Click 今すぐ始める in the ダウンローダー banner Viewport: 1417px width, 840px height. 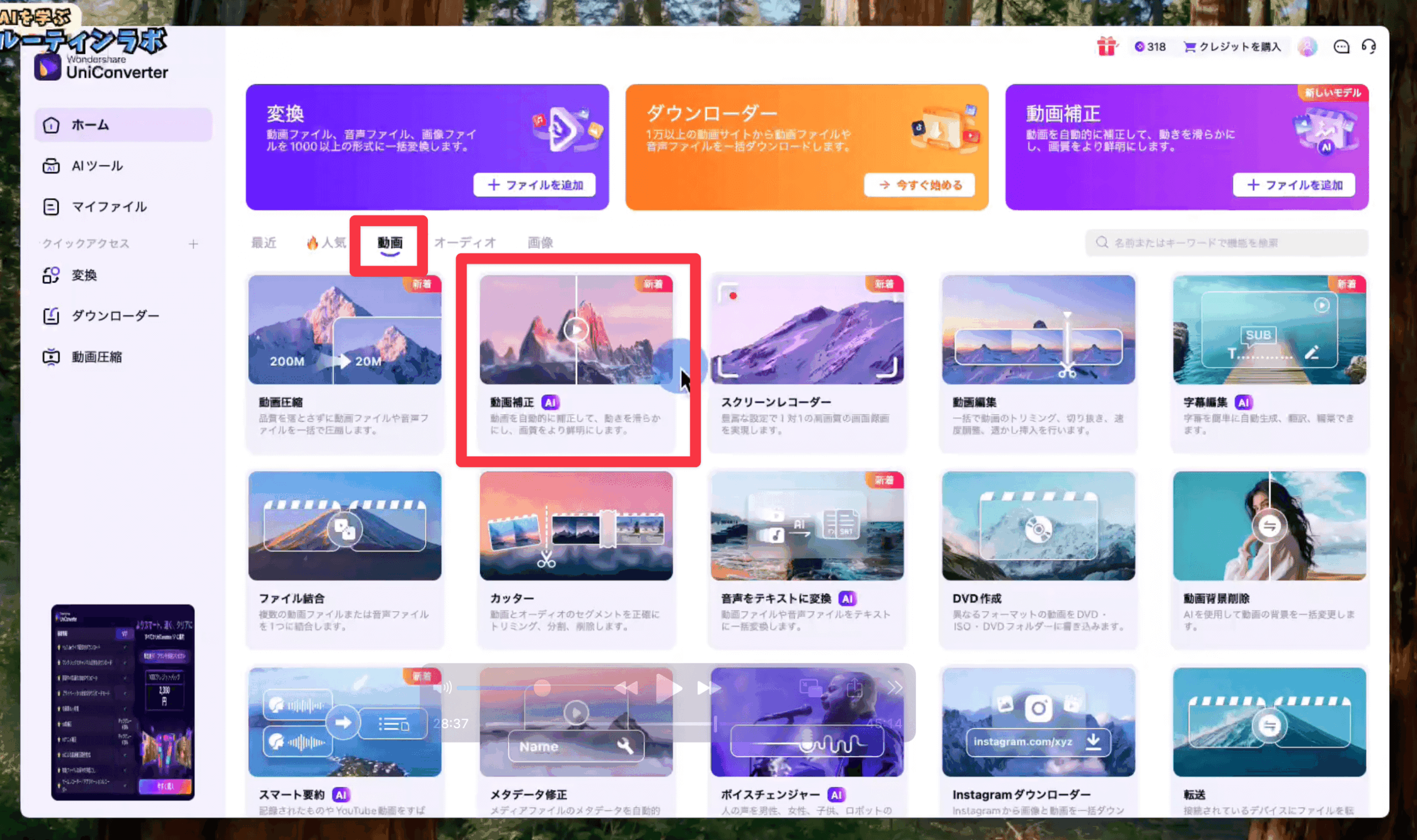(919, 185)
